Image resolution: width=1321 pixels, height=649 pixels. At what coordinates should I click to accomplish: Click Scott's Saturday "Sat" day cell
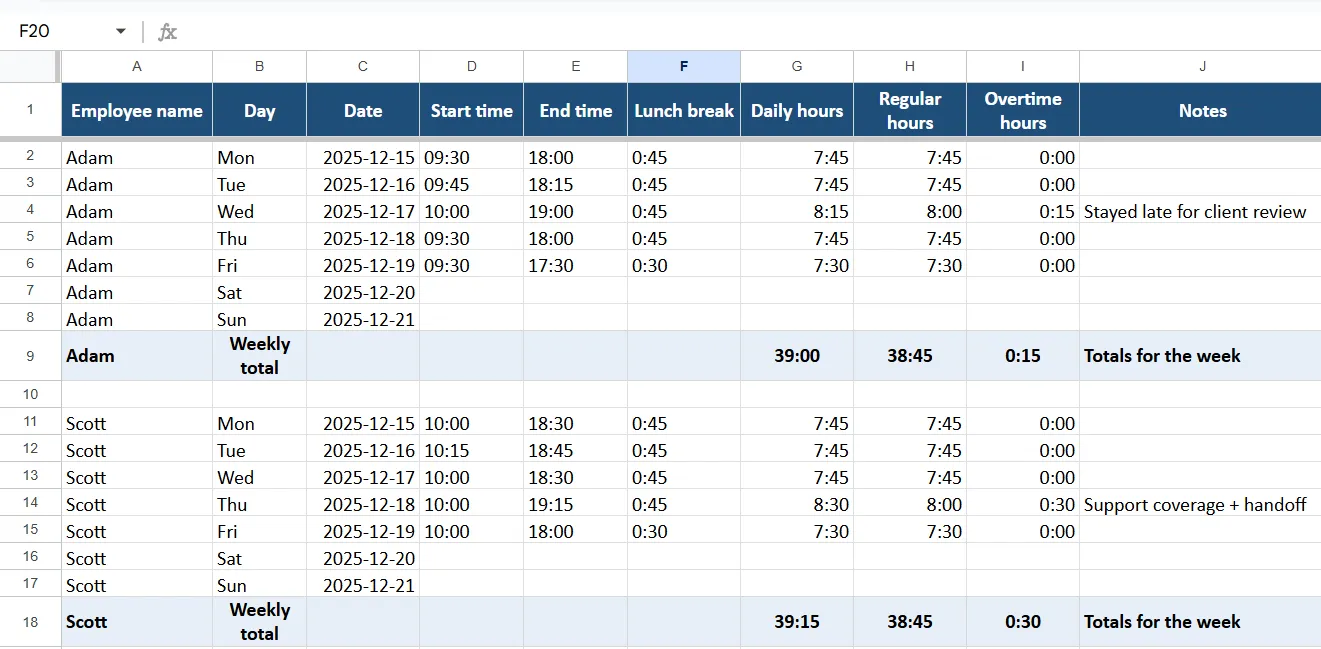click(260, 558)
